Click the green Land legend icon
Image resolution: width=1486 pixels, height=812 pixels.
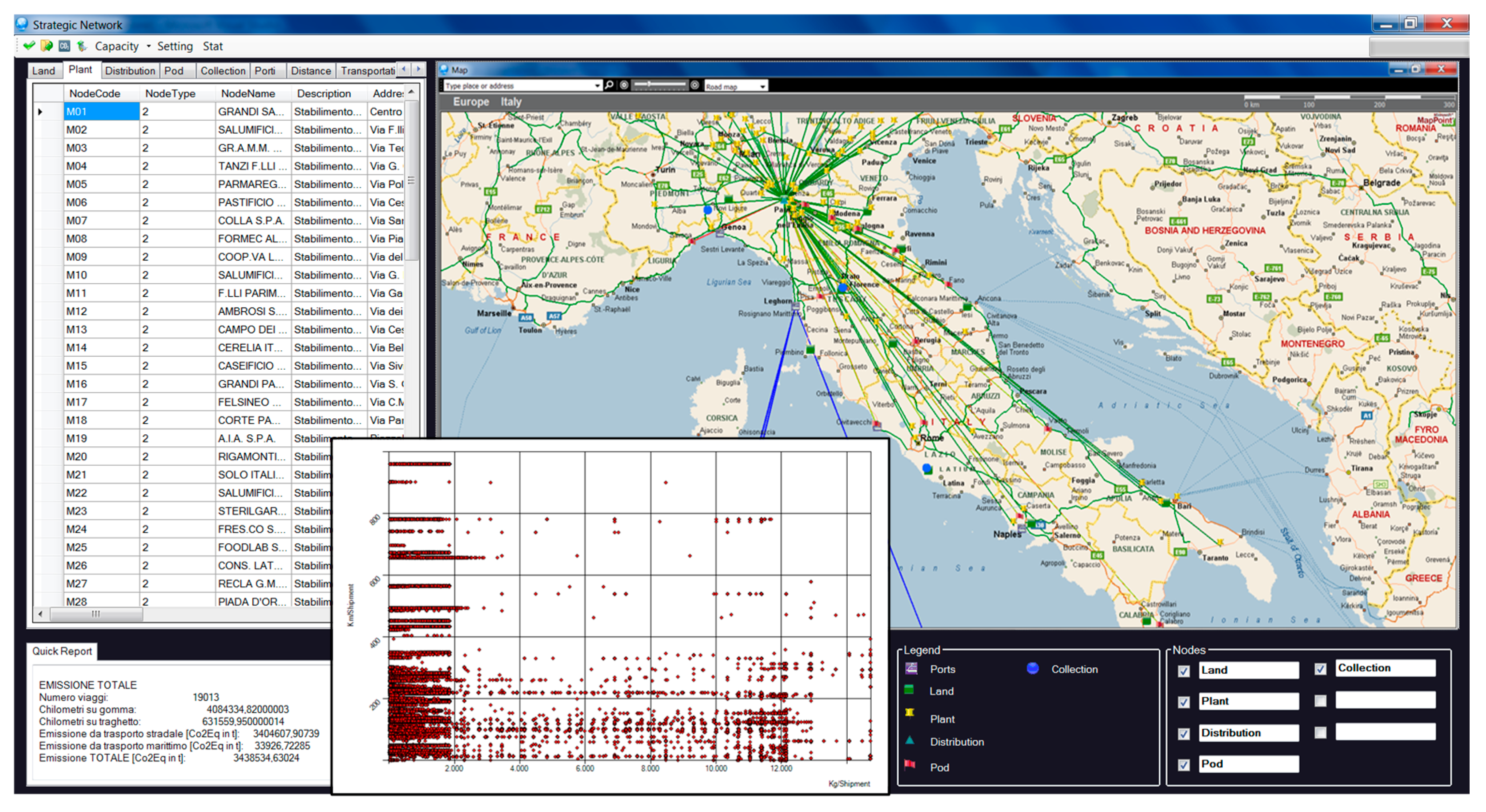(909, 690)
